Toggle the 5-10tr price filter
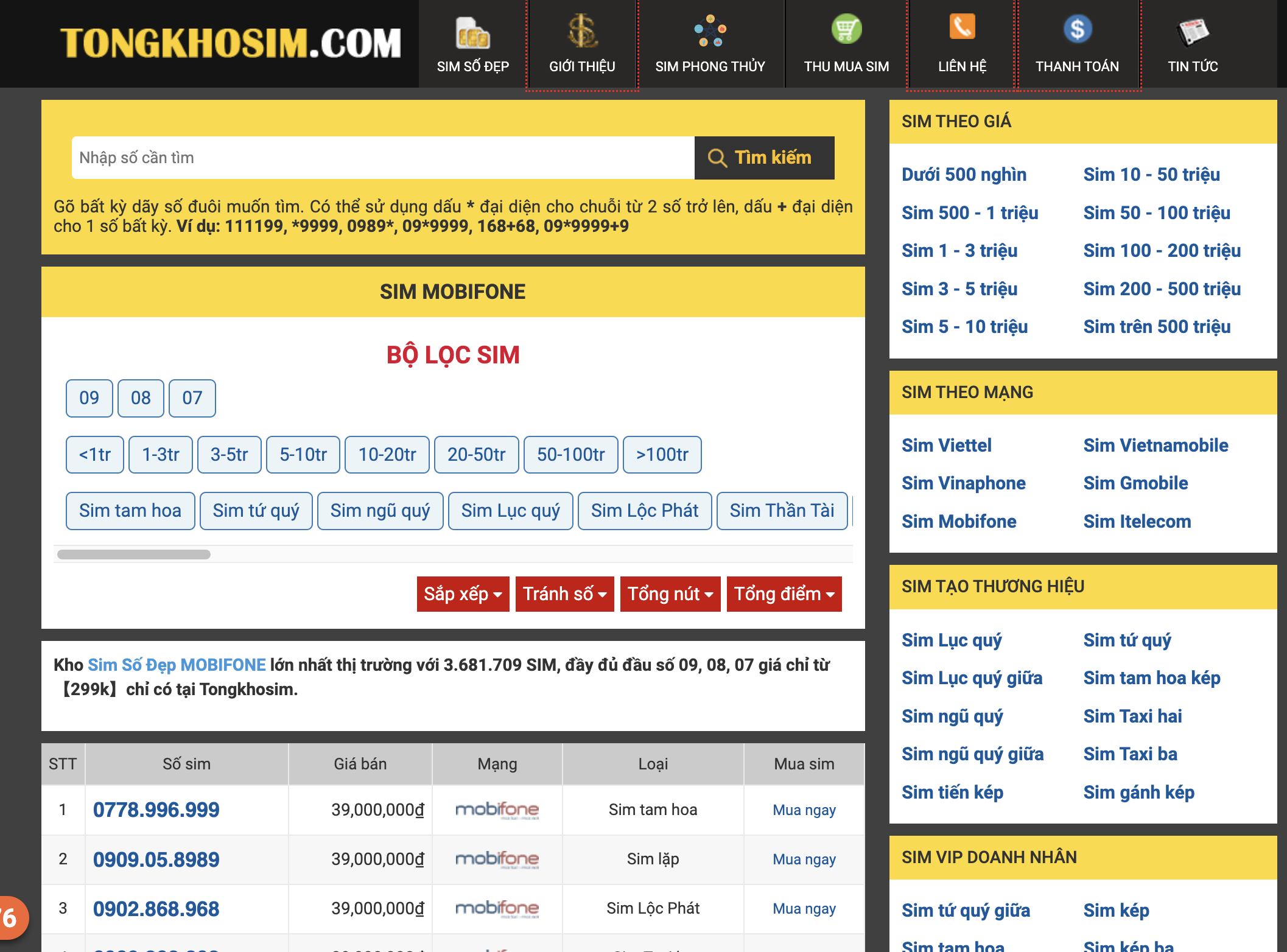The height and width of the screenshot is (952, 1287). point(303,455)
